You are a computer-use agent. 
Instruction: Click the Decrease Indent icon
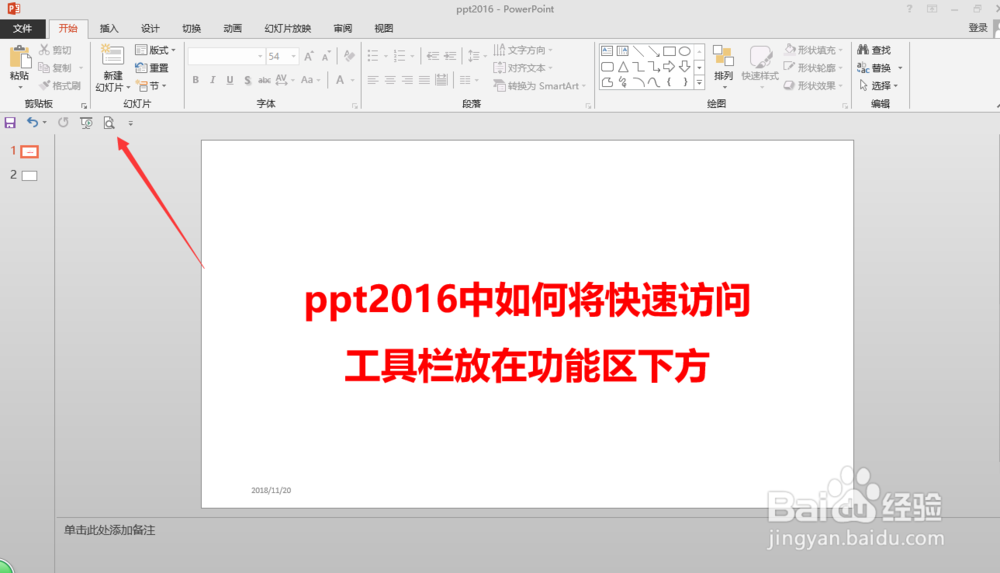433,56
